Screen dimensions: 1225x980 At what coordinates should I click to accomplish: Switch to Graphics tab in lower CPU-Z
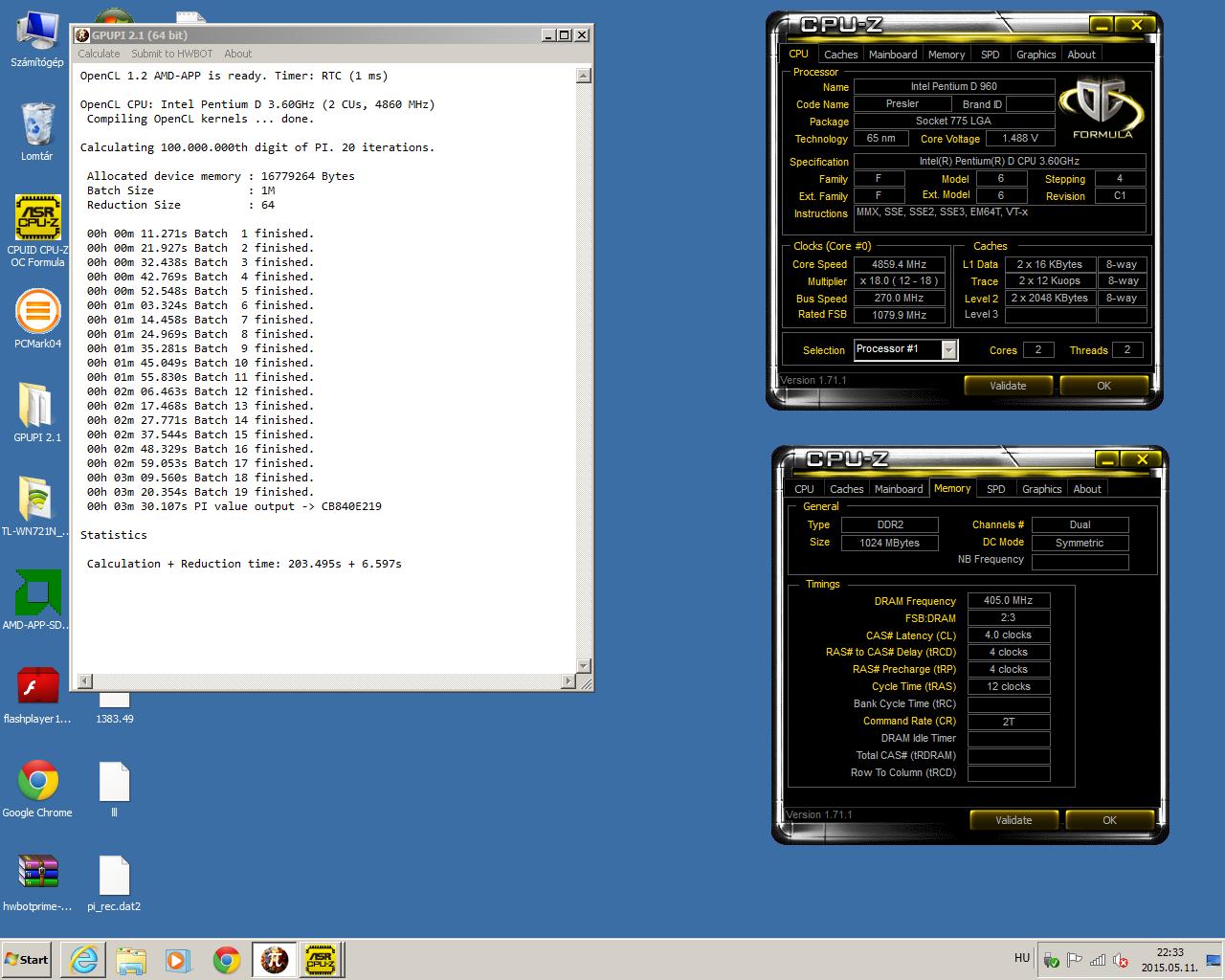pyautogui.click(x=1041, y=489)
